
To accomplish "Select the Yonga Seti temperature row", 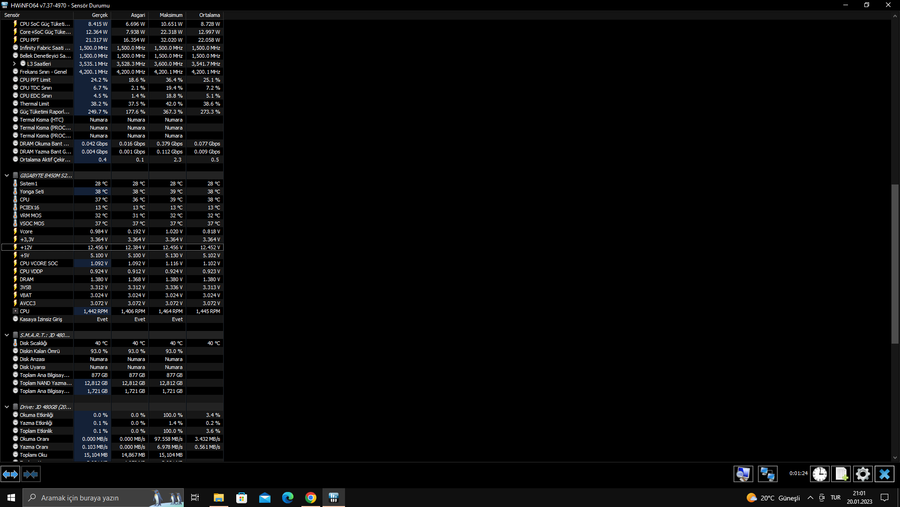I will pos(112,191).
